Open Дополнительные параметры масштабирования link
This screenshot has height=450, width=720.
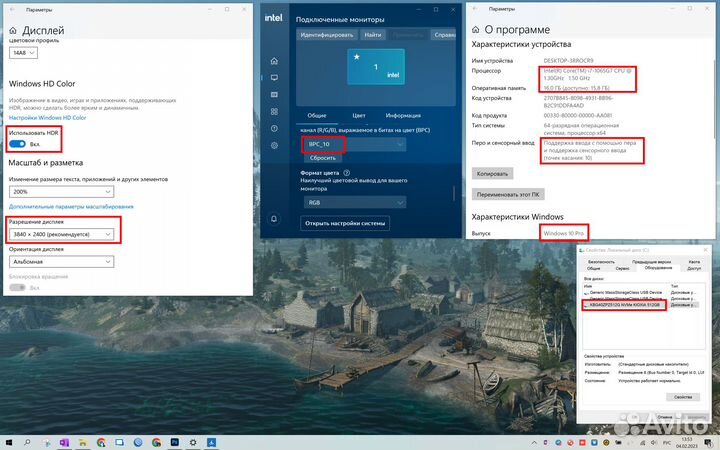[x=71, y=207]
